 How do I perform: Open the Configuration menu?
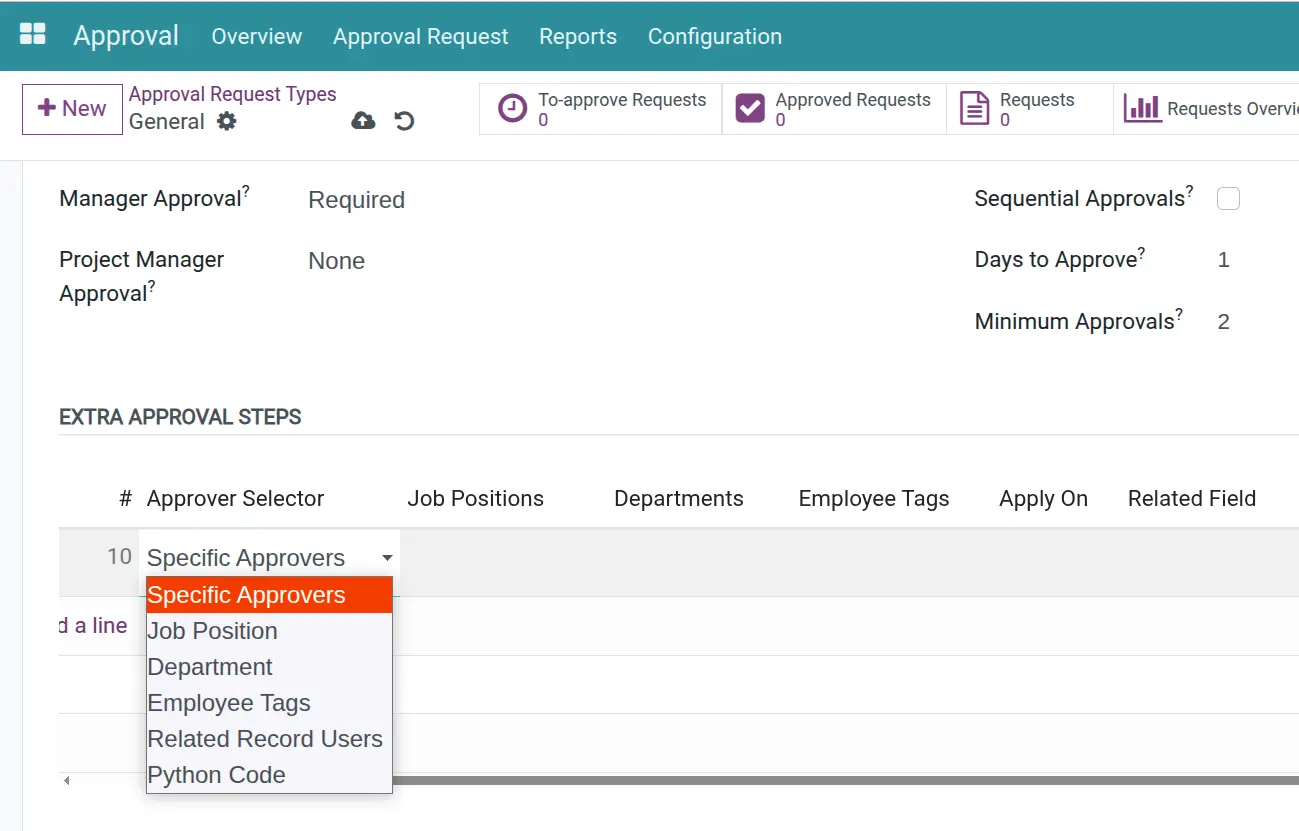(714, 36)
